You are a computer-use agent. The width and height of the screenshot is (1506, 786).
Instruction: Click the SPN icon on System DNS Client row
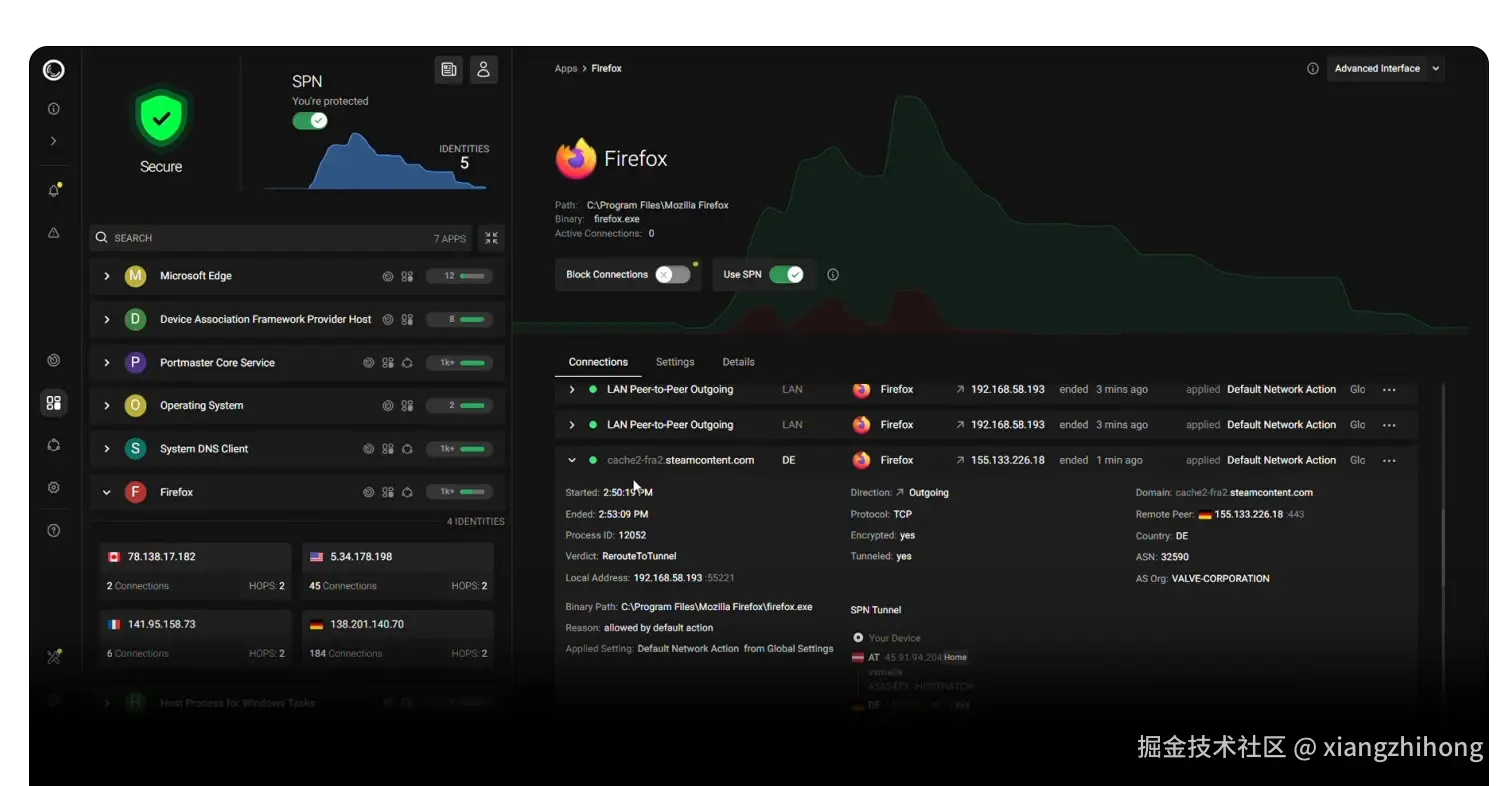click(x=407, y=449)
